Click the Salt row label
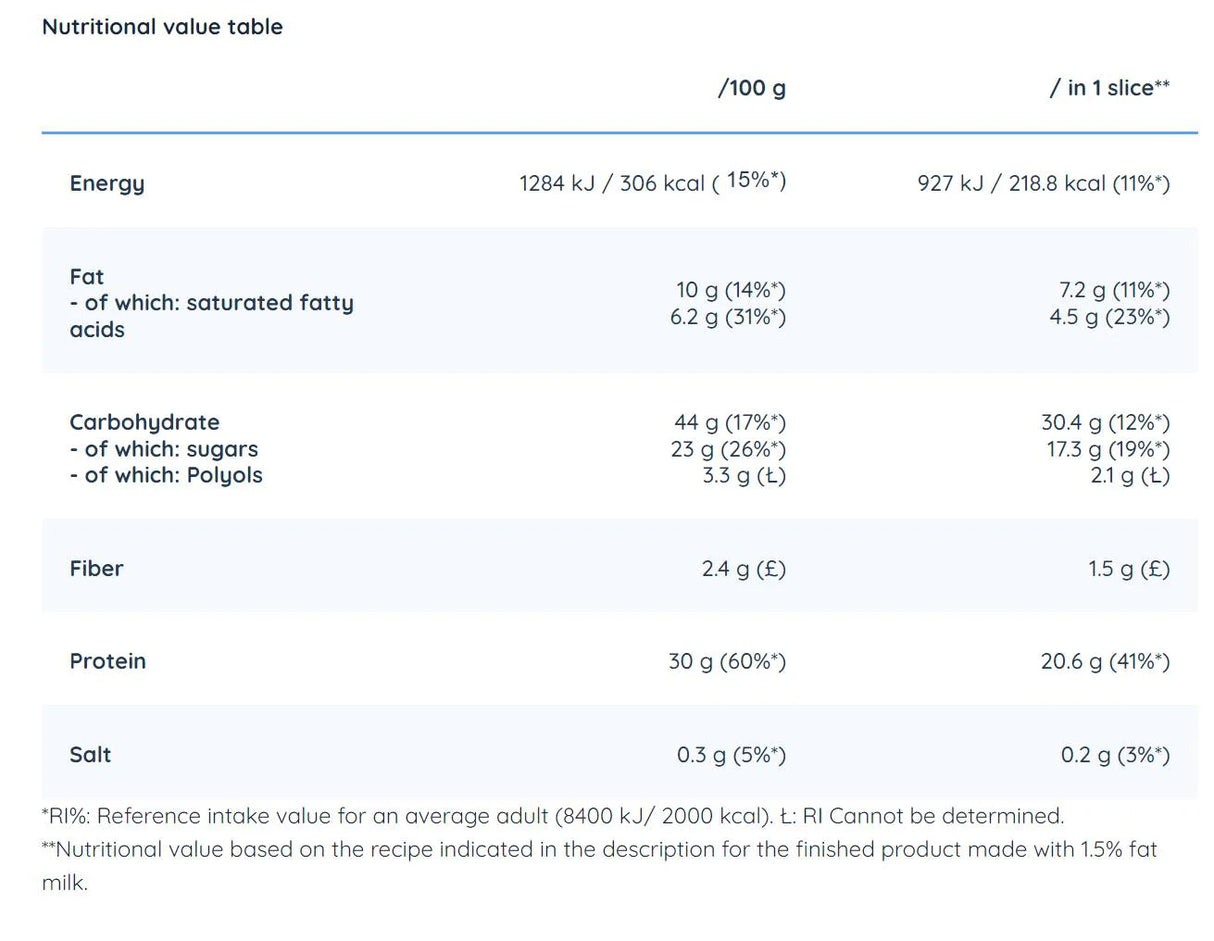Viewport: 1214px width, 941px height. pyautogui.click(x=90, y=754)
